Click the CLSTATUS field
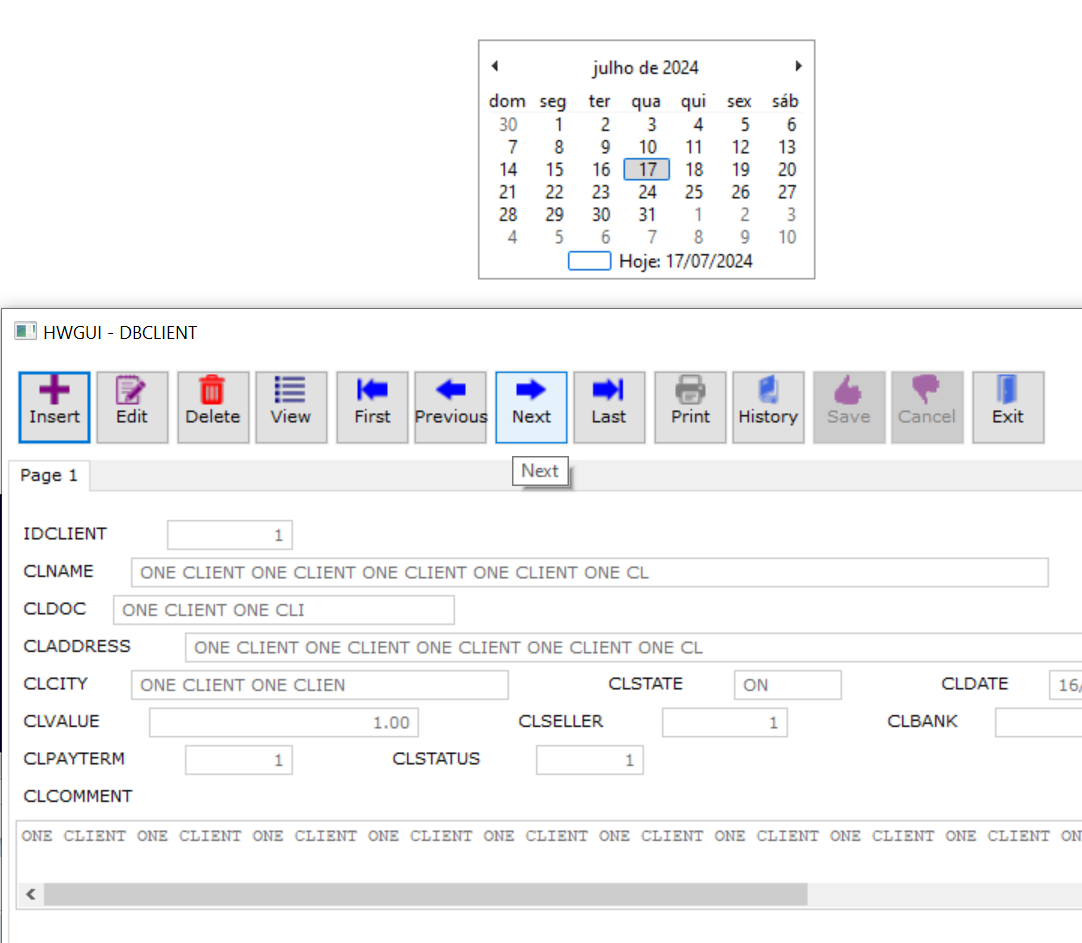The width and height of the screenshot is (1082, 943). (590, 760)
